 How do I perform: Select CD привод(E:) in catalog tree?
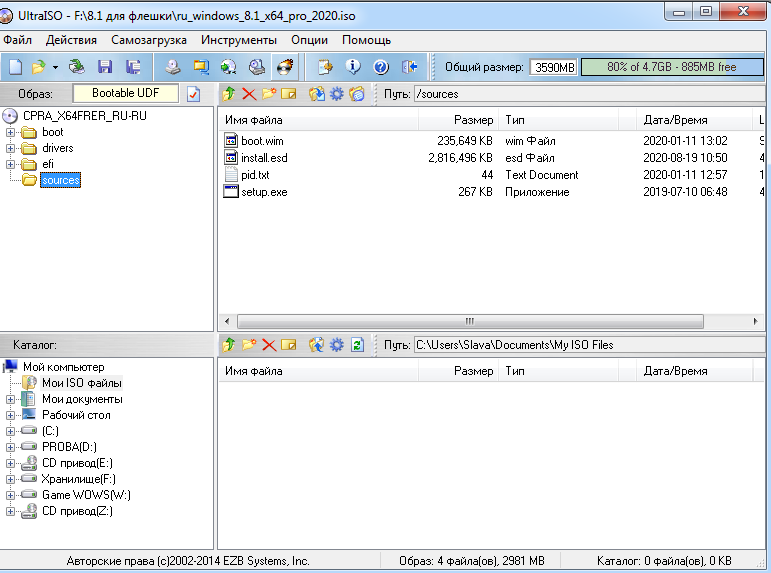click(x=77, y=463)
